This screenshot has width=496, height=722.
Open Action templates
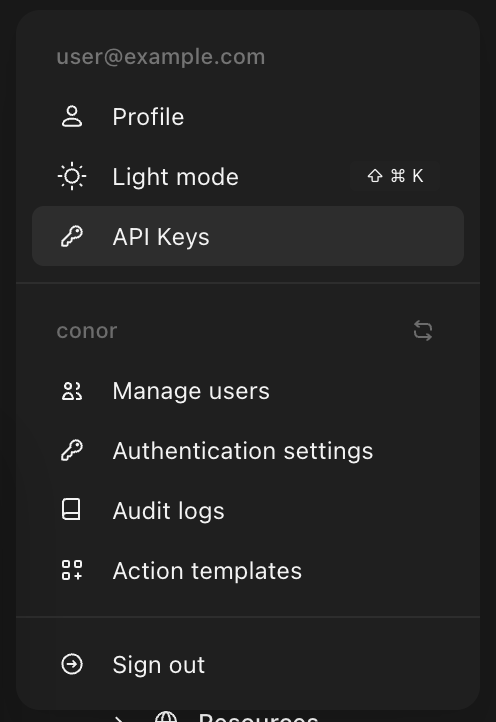click(248, 571)
